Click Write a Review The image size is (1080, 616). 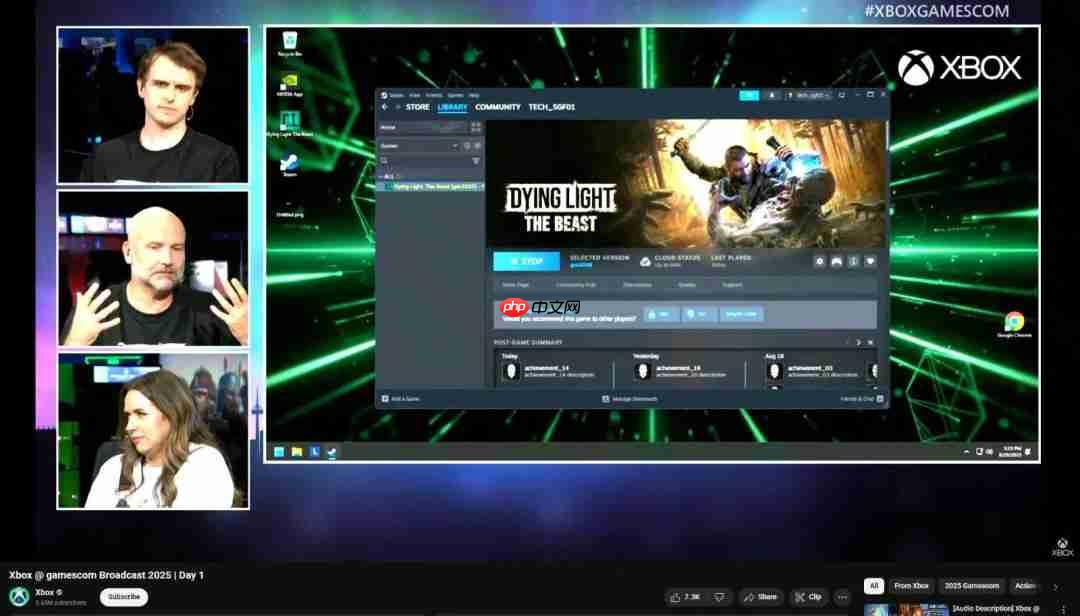click(742, 312)
